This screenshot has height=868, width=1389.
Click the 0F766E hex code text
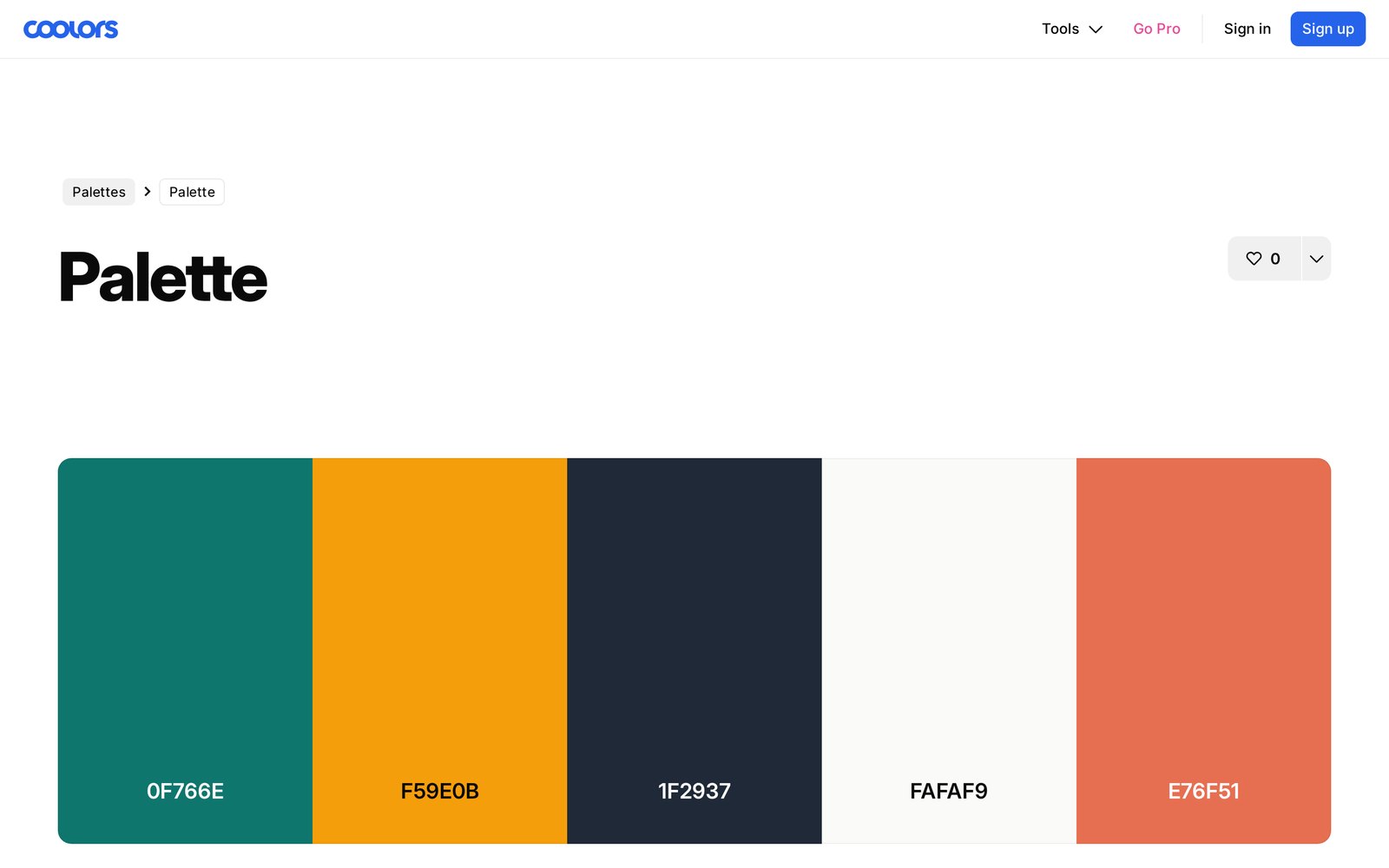pyautogui.click(x=185, y=791)
